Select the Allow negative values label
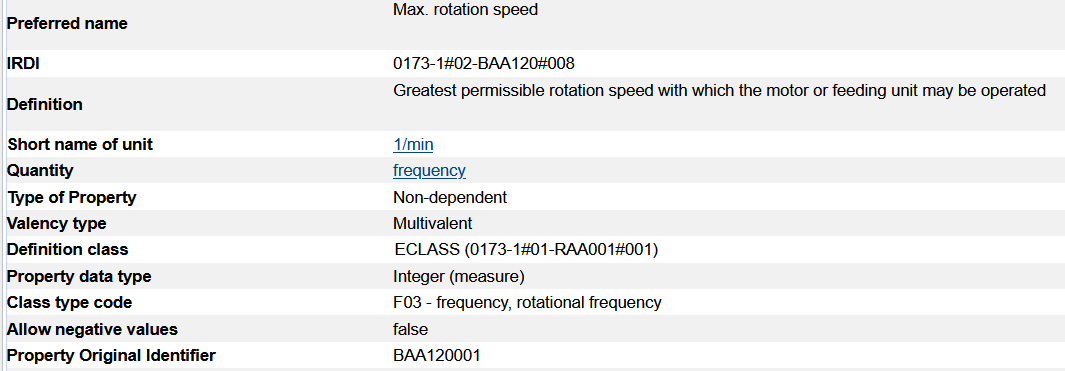Screen dimensions: 1065x371 point(92,330)
